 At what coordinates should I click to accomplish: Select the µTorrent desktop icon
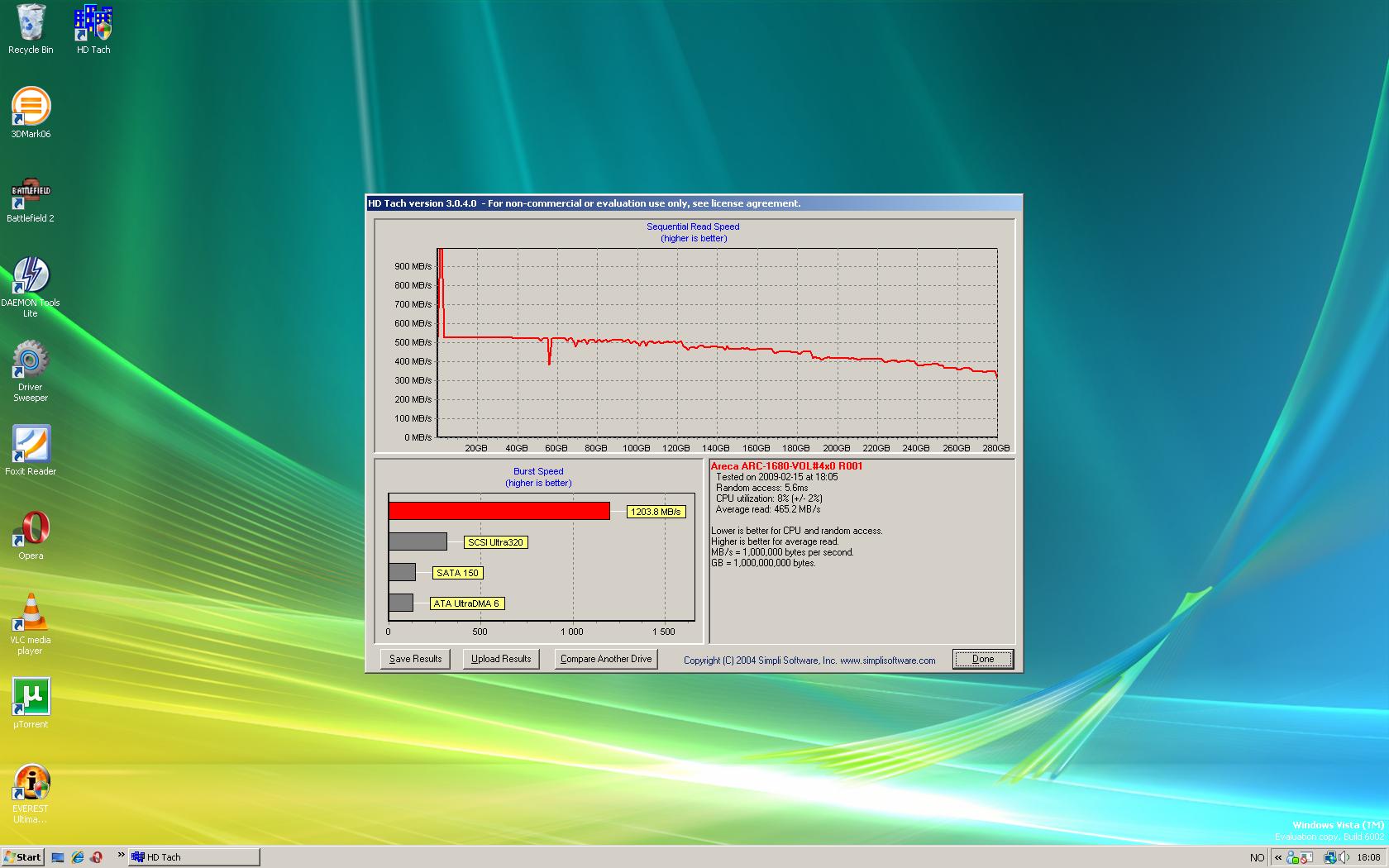tap(31, 703)
